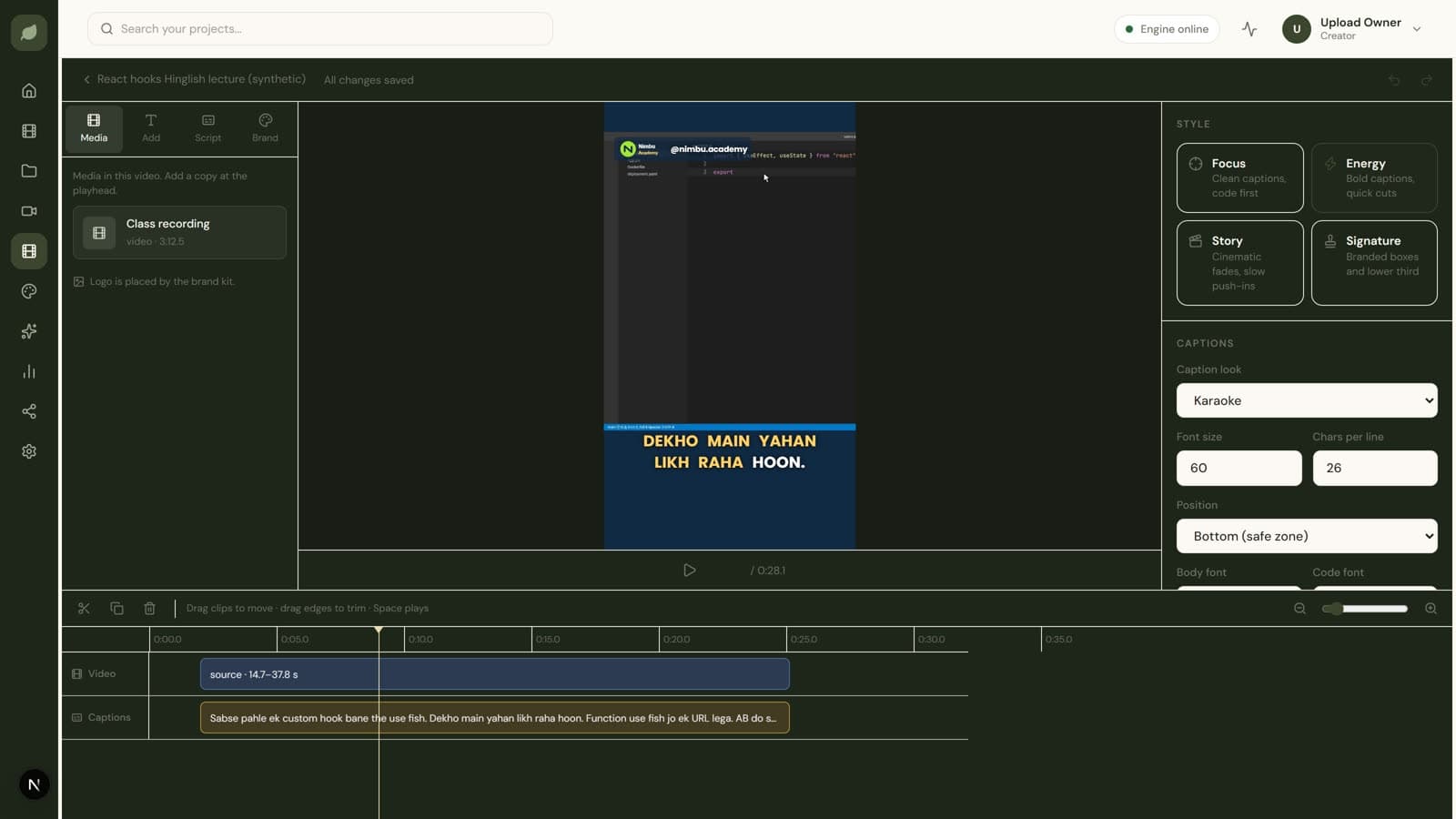Open the home icon in left sidebar

29,91
